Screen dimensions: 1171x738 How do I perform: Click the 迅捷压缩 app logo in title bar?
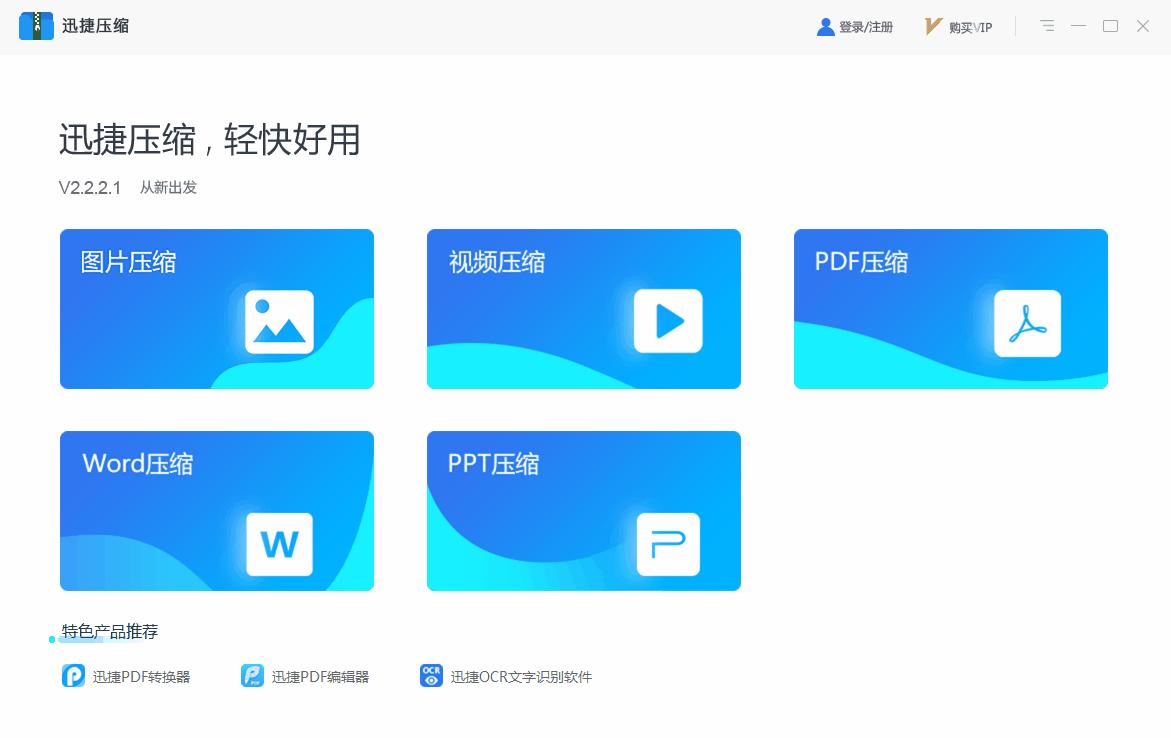(x=39, y=25)
